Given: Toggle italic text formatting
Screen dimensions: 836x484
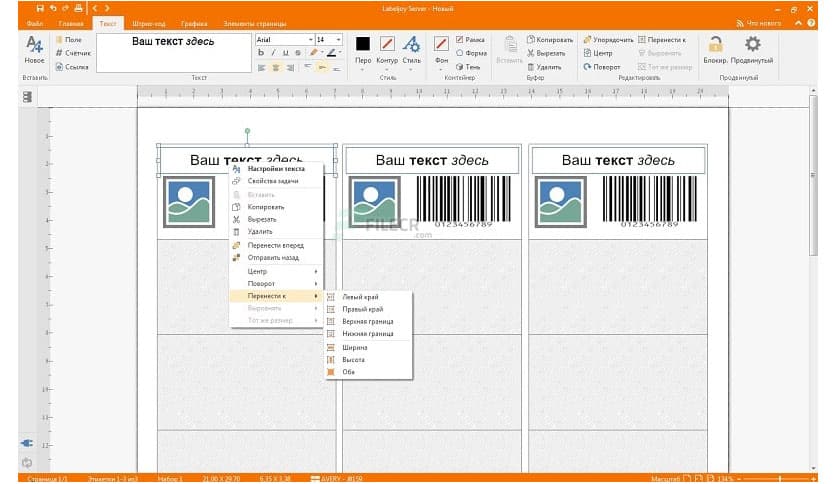Looking at the screenshot, I should (x=273, y=53).
